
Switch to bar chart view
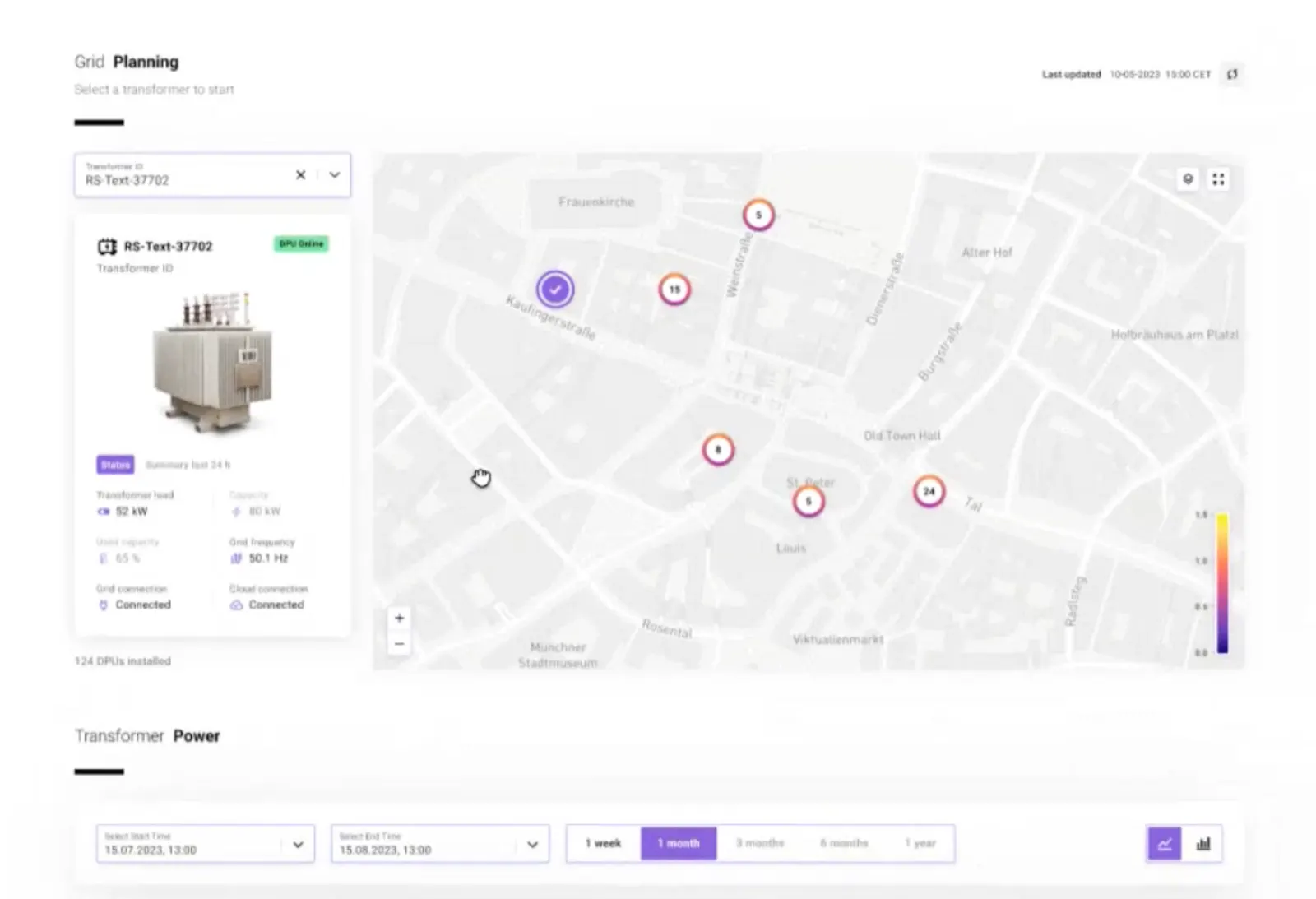tap(1203, 844)
